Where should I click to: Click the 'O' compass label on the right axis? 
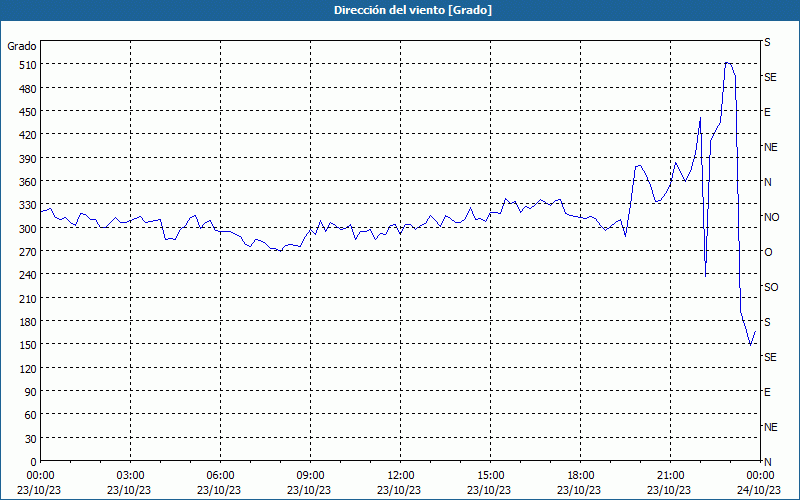pos(768,253)
